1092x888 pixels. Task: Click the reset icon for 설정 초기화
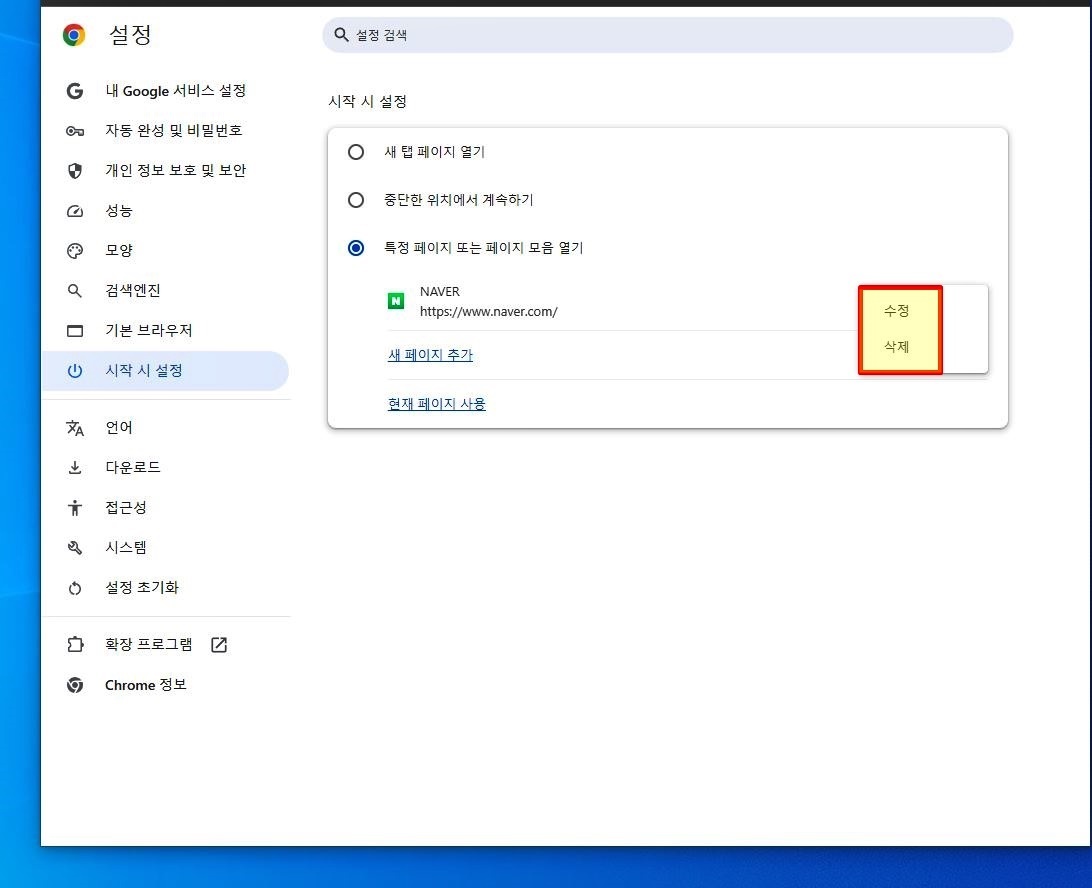point(75,589)
